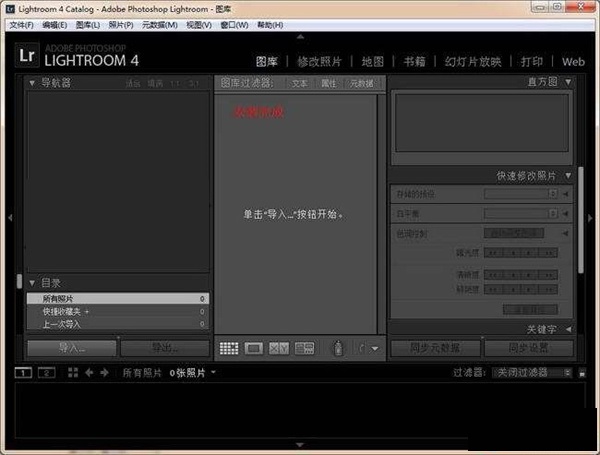Hide the bottom filmstrip panel arrow
The image size is (600, 455).
click(x=300, y=445)
